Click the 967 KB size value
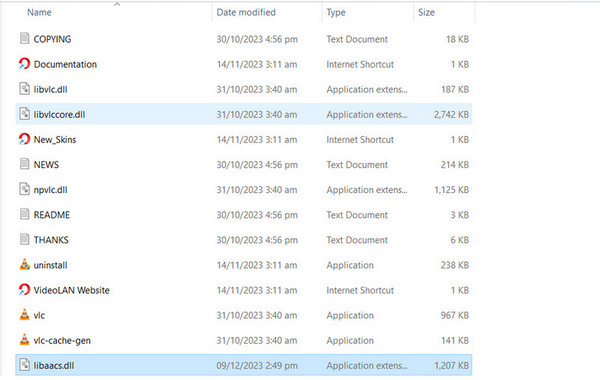 [x=455, y=315]
